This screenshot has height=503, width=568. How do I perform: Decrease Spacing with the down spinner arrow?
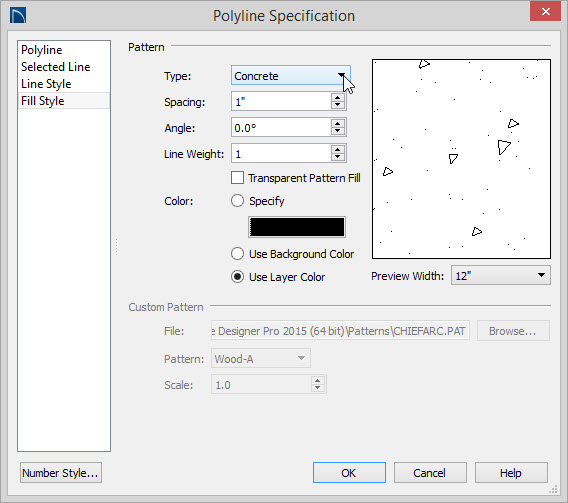coord(338,105)
